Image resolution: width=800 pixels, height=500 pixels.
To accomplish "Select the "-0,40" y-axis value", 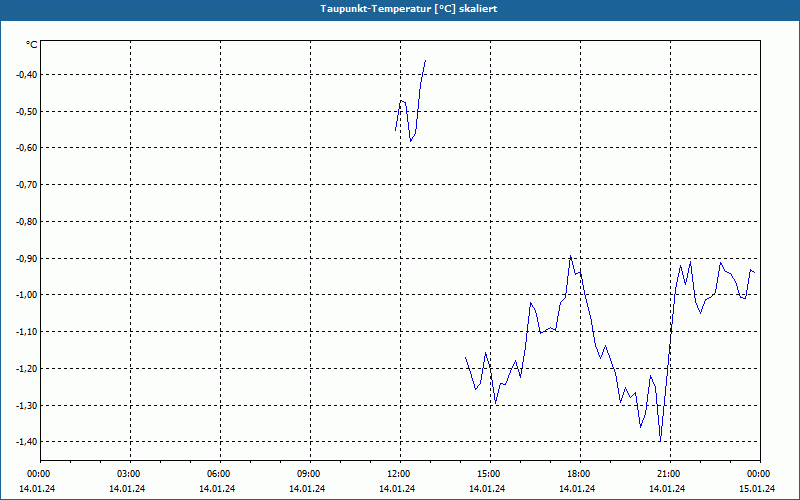I will pyautogui.click(x=26, y=75).
